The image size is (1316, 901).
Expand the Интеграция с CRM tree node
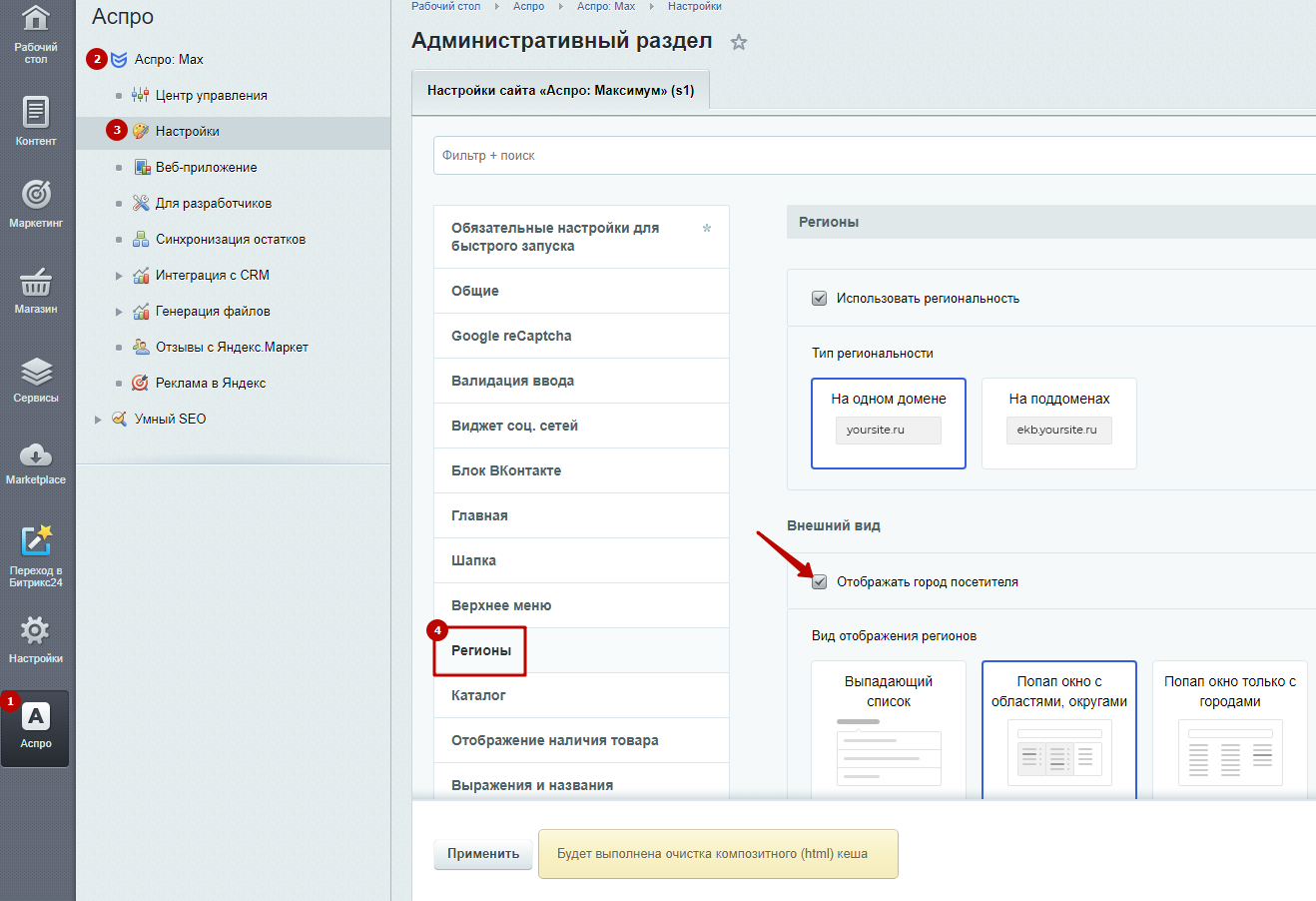coord(119,276)
